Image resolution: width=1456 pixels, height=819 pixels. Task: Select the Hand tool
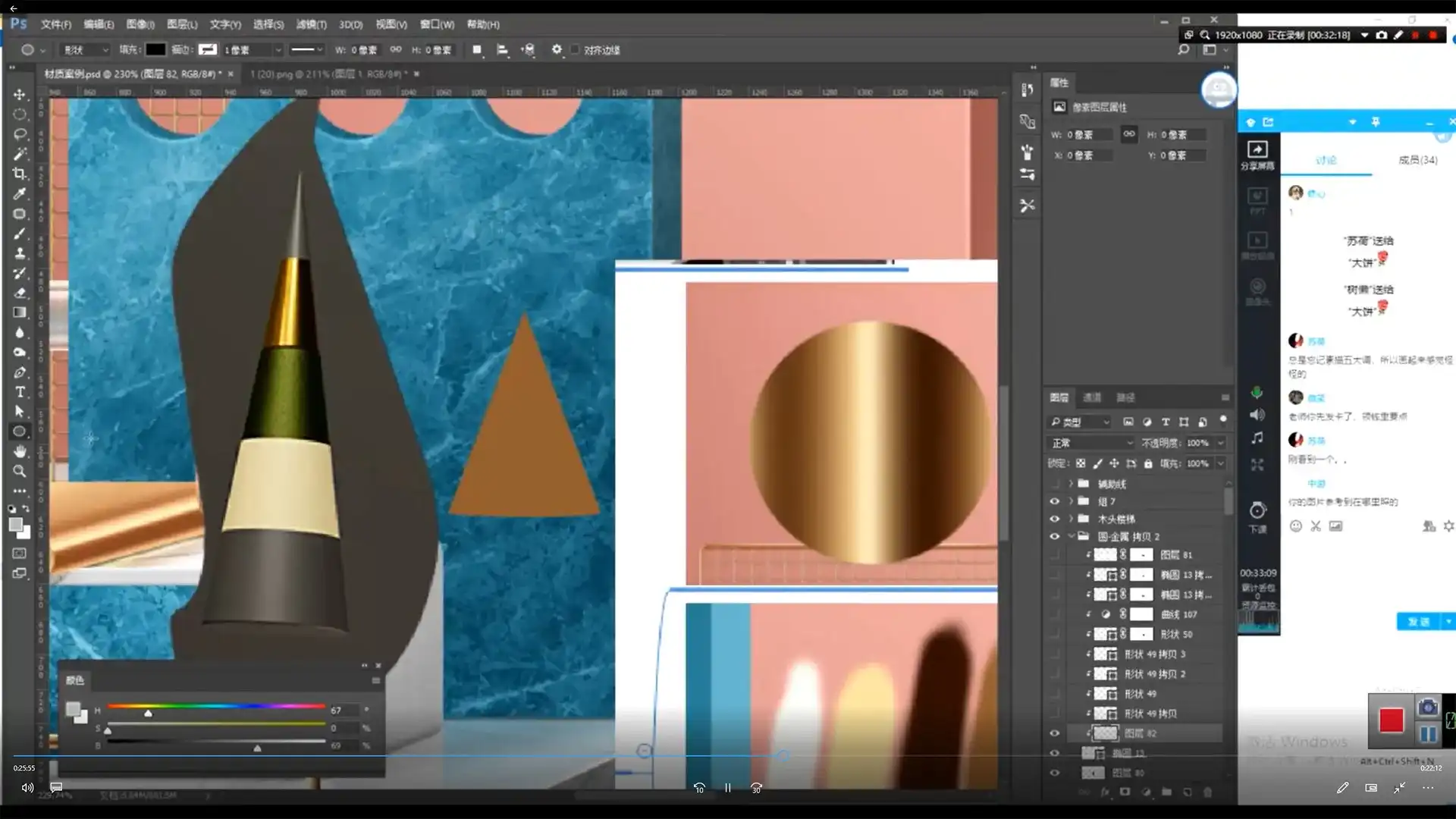click(20, 451)
